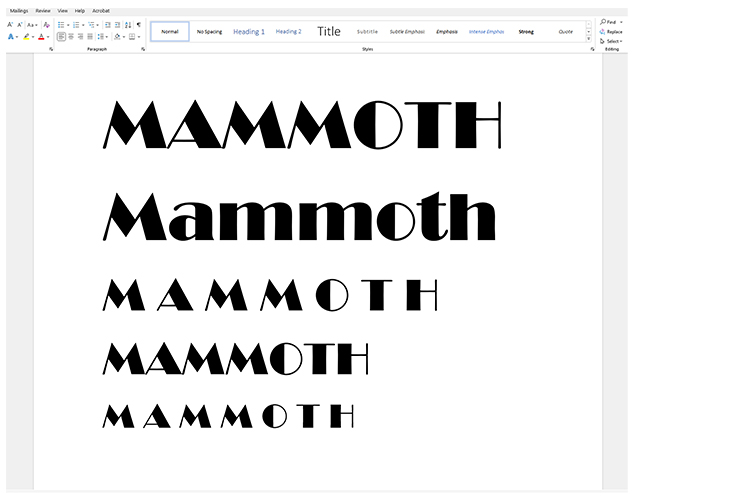Expand the Find dropdown arrow

point(621,21)
